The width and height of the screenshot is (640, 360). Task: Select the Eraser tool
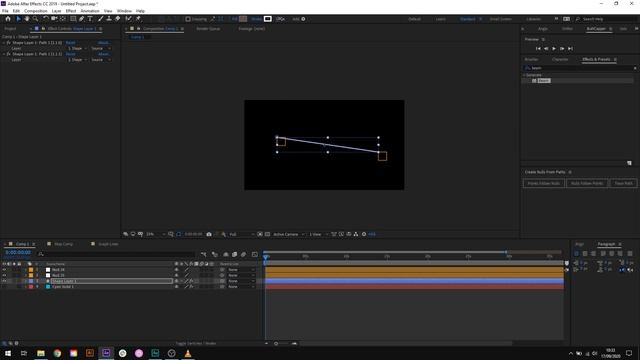coord(118,19)
